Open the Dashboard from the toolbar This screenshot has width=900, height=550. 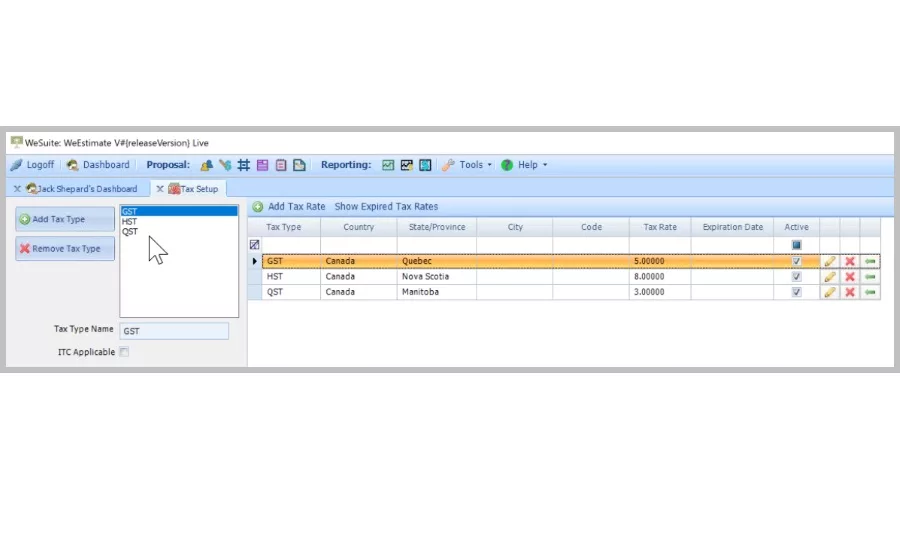coord(98,165)
